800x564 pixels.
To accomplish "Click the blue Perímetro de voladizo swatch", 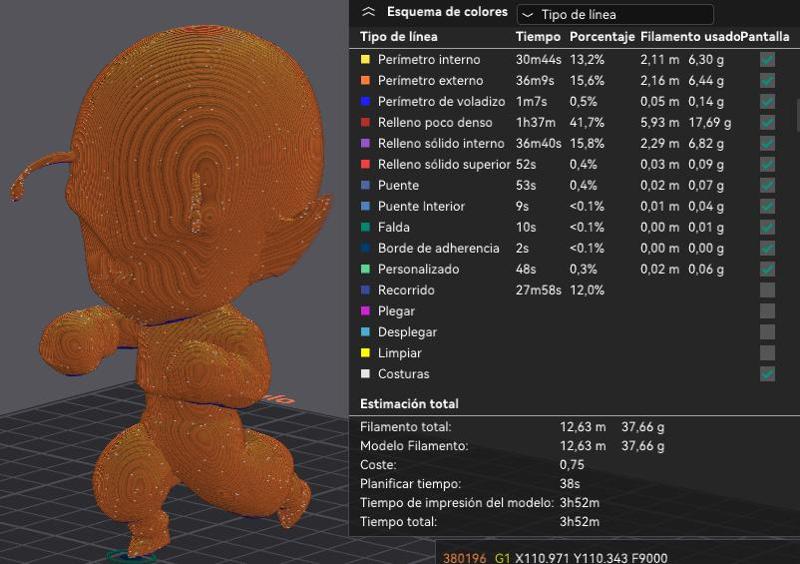I will coord(365,101).
